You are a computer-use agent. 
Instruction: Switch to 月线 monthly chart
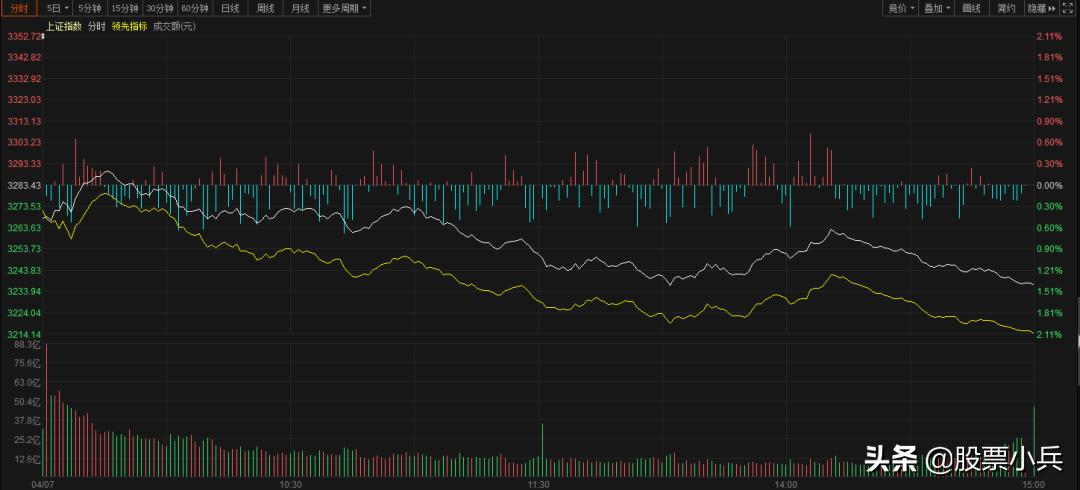[300, 8]
